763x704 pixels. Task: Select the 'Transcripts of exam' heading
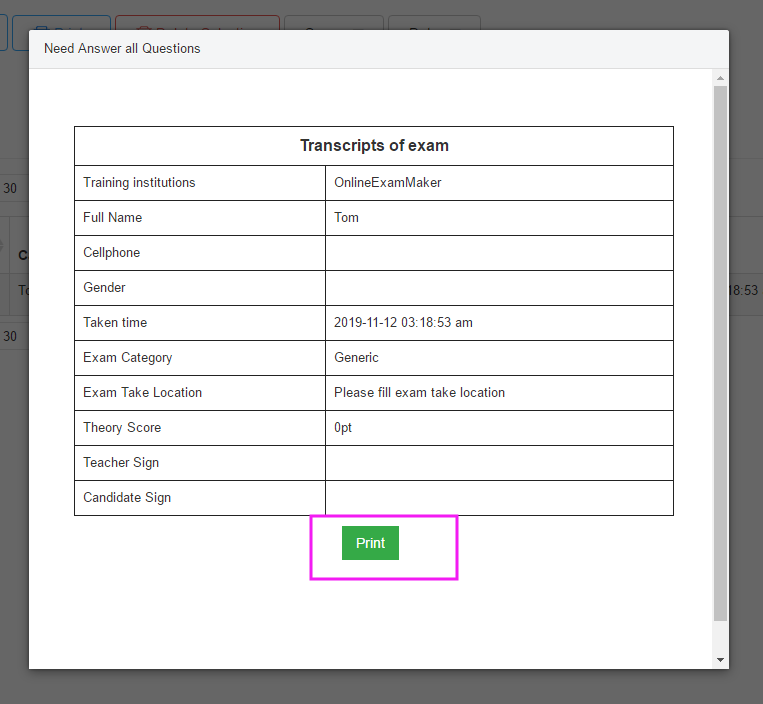pos(374,145)
